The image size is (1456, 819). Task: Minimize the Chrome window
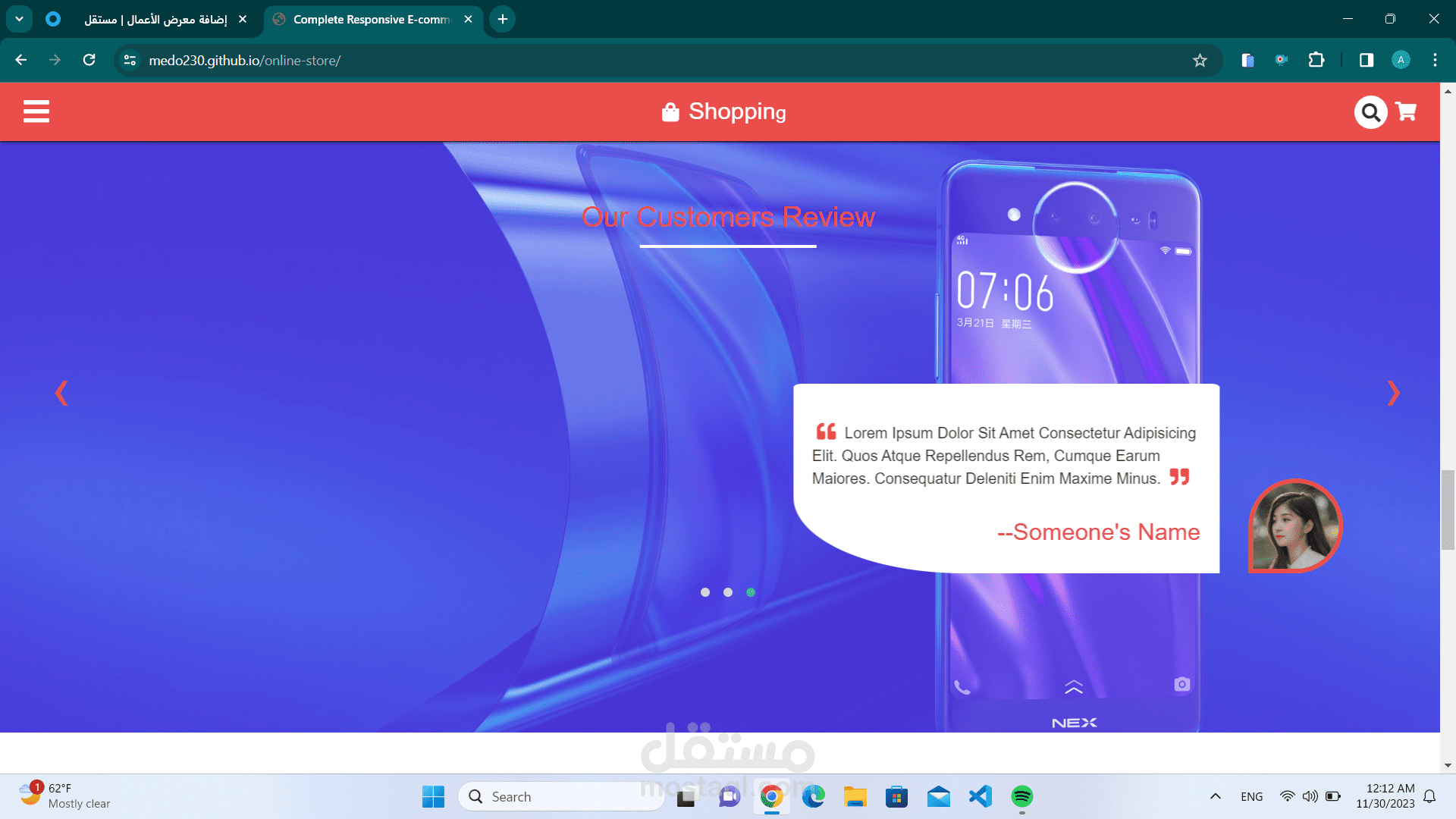coord(1348,19)
